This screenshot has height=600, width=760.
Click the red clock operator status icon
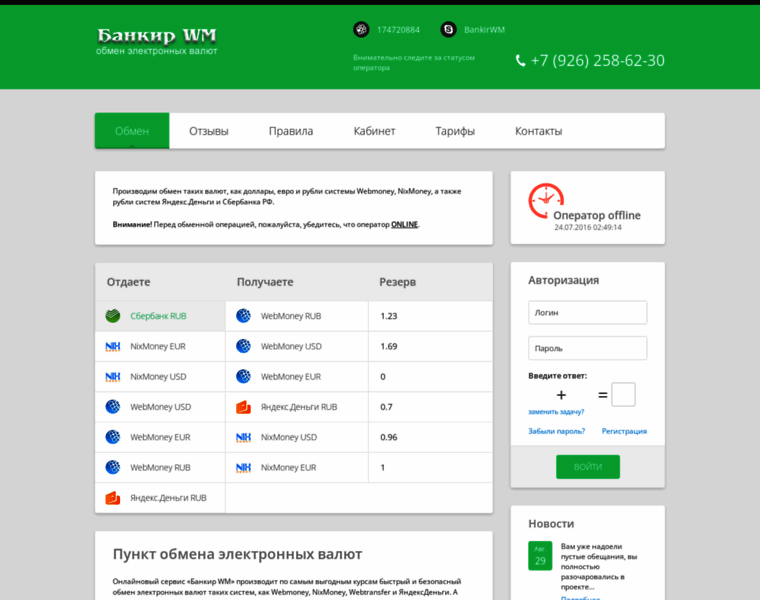click(546, 201)
